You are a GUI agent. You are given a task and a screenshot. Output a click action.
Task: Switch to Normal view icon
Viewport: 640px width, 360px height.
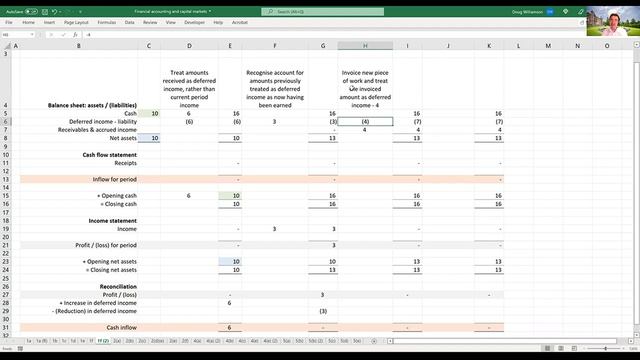point(547,348)
